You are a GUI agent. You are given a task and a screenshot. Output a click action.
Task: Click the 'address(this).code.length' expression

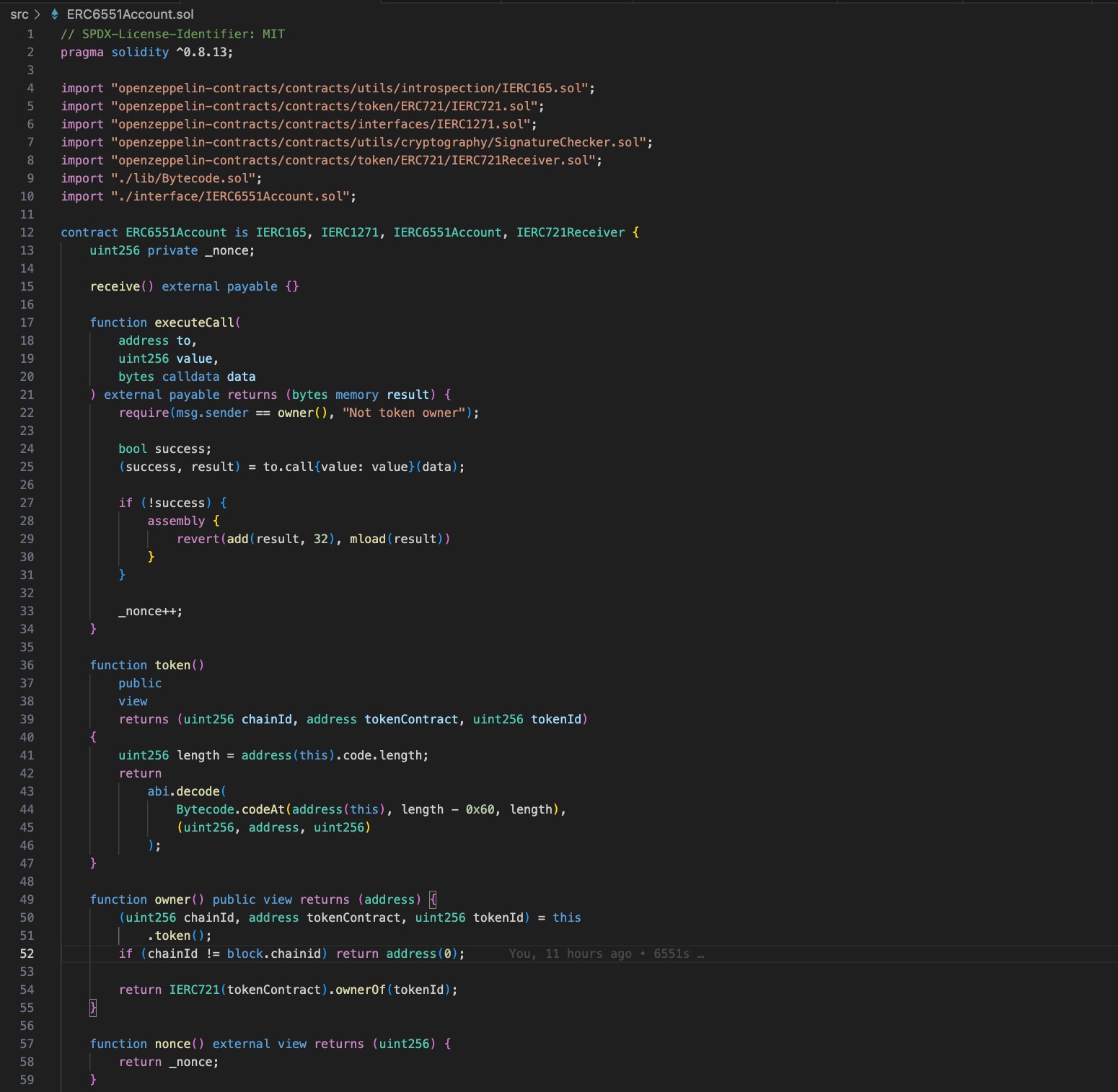point(331,755)
